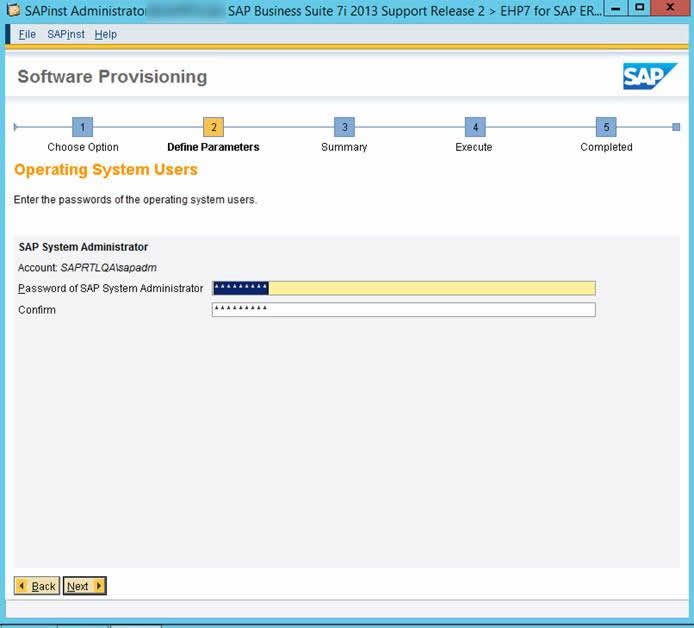Screen dimensions: 694x628
Task: Click step 3 Summary marker
Action: tap(344, 127)
